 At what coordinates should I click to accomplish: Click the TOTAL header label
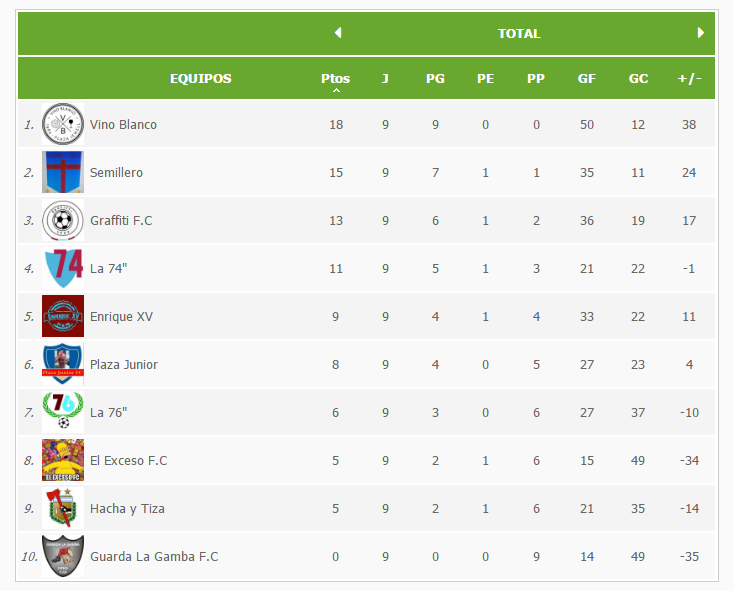(519, 34)
